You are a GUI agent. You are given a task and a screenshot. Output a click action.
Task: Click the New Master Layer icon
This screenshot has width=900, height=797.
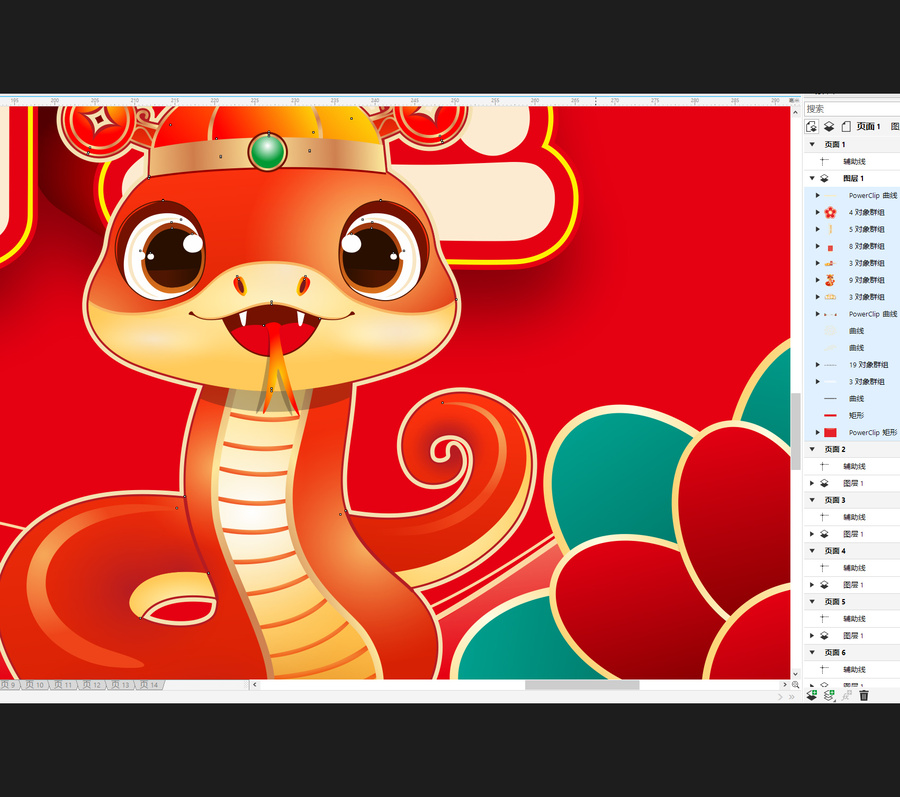pyautogui.click(x=829, y=695)
